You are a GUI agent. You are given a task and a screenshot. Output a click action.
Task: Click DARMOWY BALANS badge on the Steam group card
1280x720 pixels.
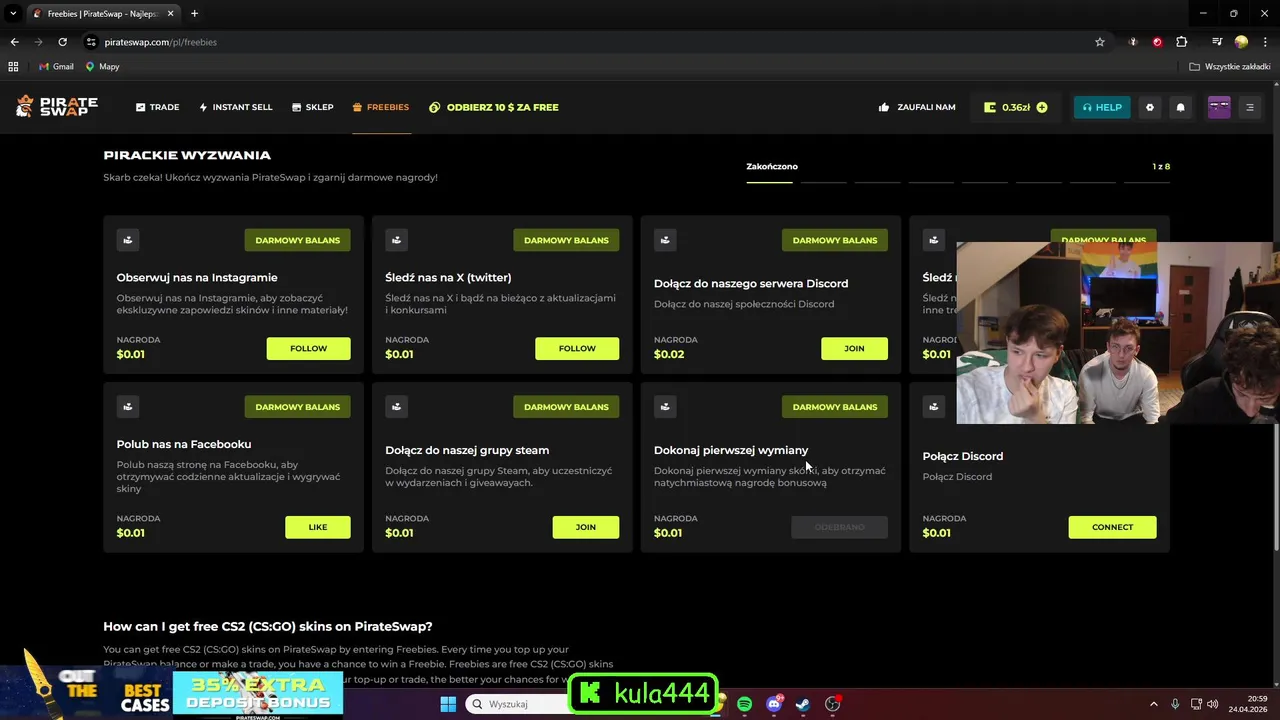pos(566,407)
